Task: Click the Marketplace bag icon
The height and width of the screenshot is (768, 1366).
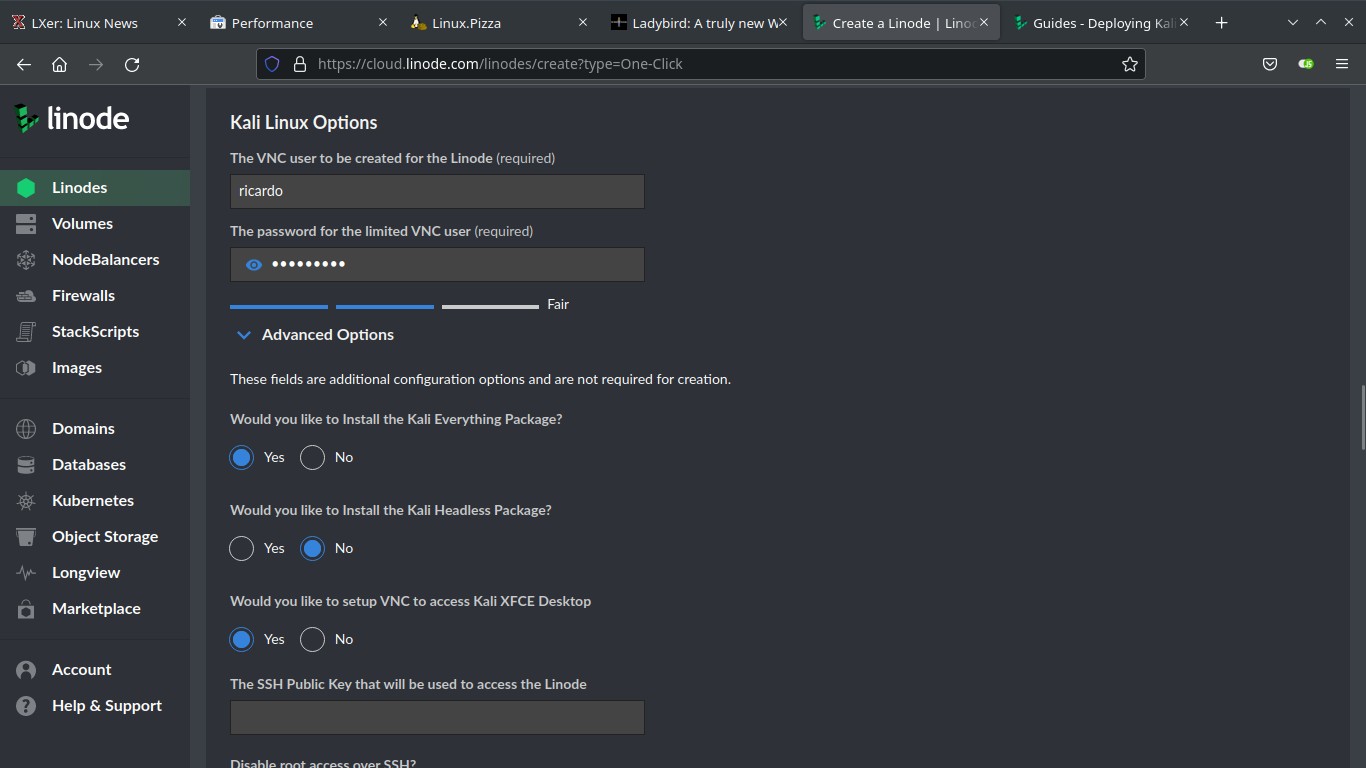Action: coord(26,609)
